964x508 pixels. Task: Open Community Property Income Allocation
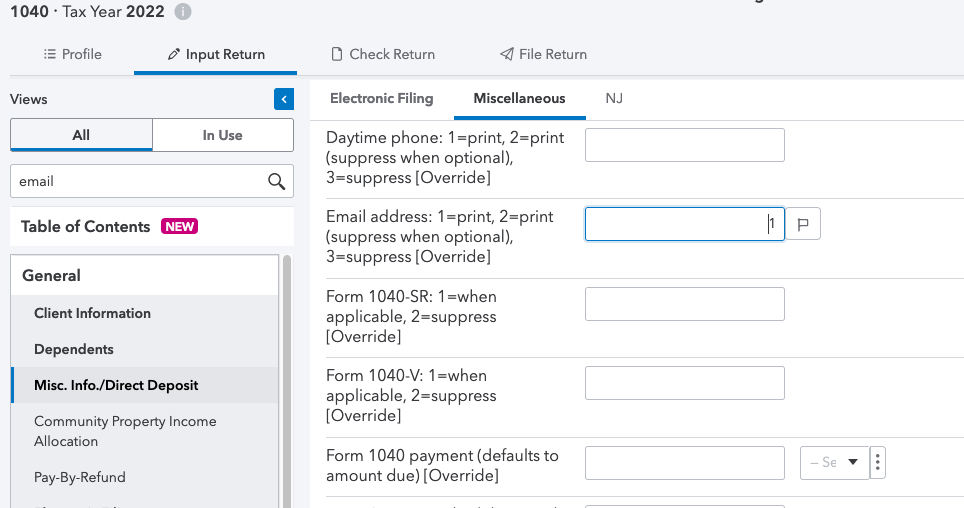click(x=125, y=431)
